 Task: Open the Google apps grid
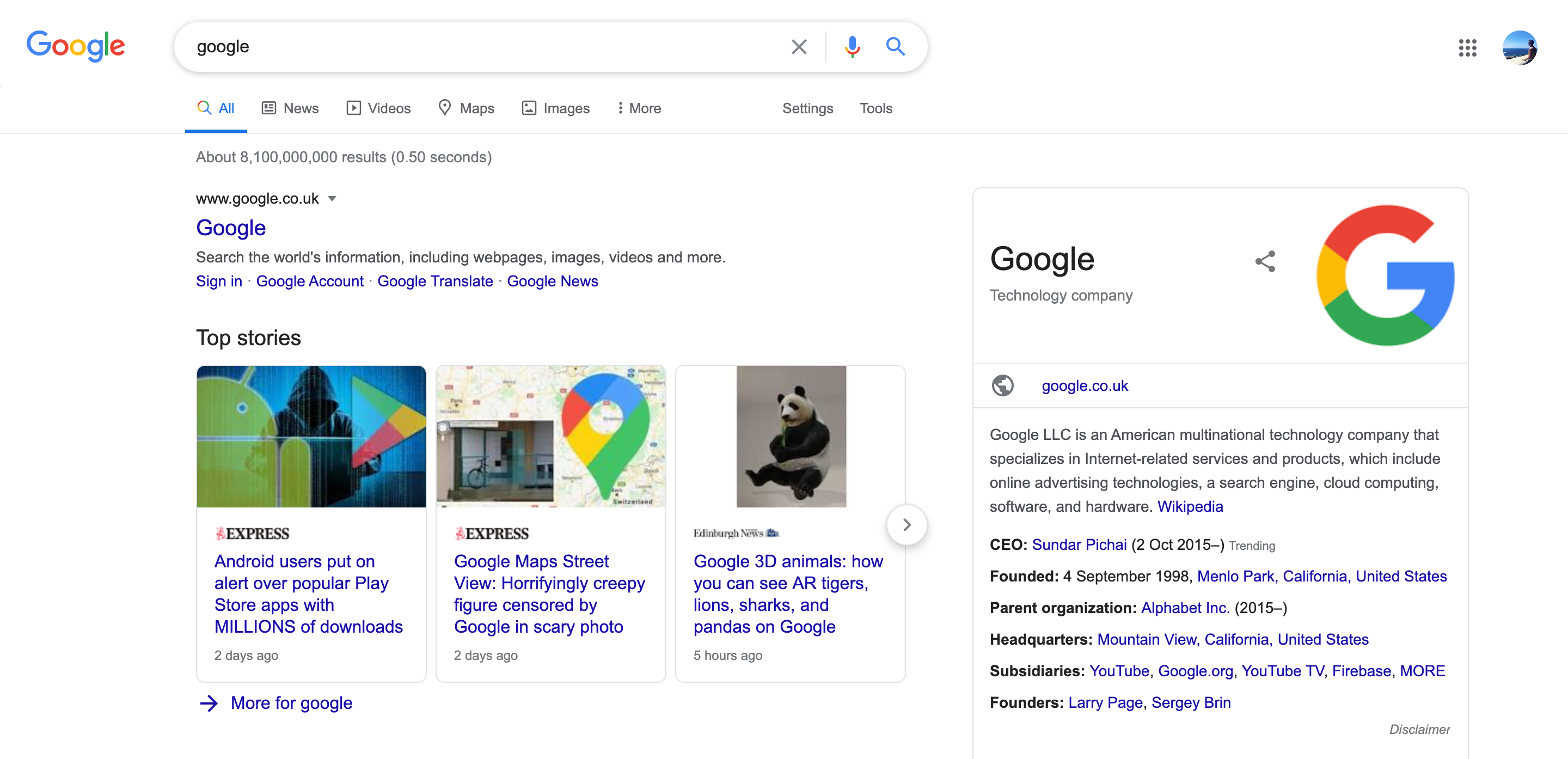1467,47
